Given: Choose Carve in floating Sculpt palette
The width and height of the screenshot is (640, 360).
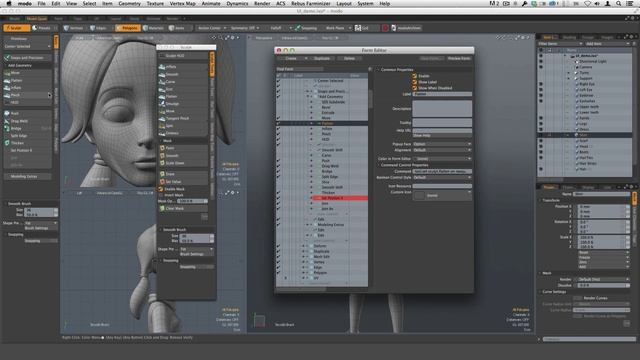Looking at the screenshot, I should [x=183, y=82].
